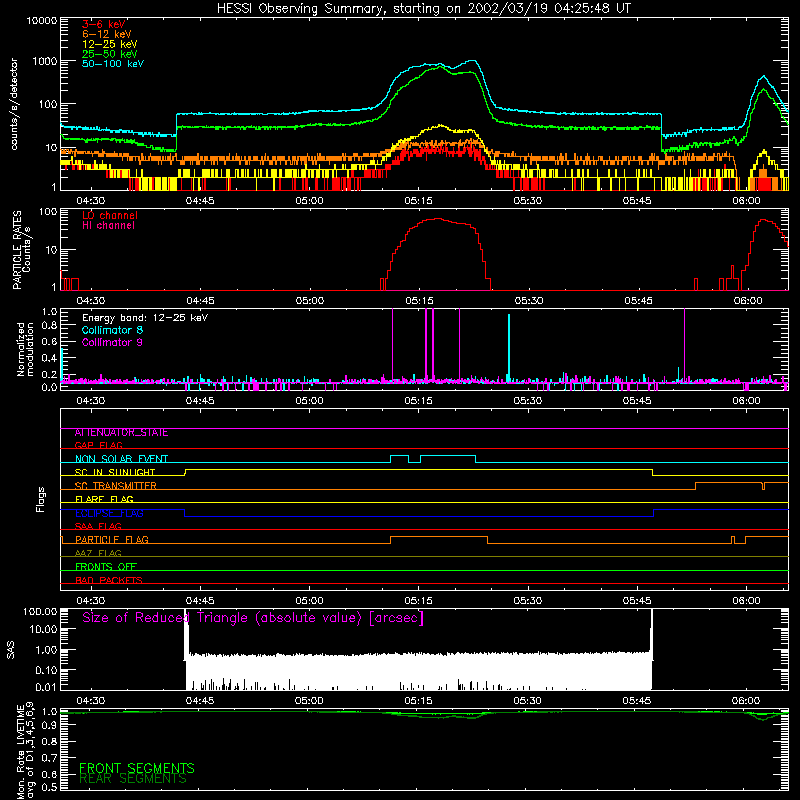800x800 pixels.
Task: Click the green 25-50 keV legend entry
Action: tap(109, 54)
